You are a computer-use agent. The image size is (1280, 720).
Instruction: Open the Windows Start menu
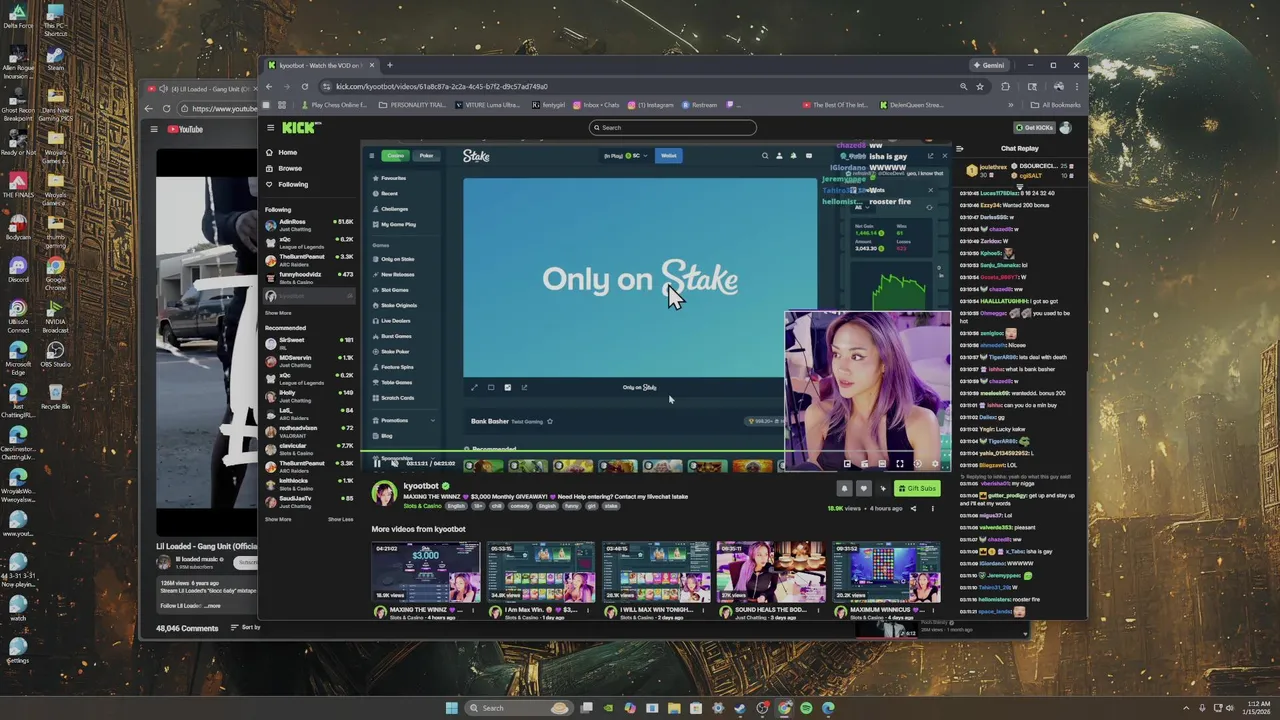[451, 708]
